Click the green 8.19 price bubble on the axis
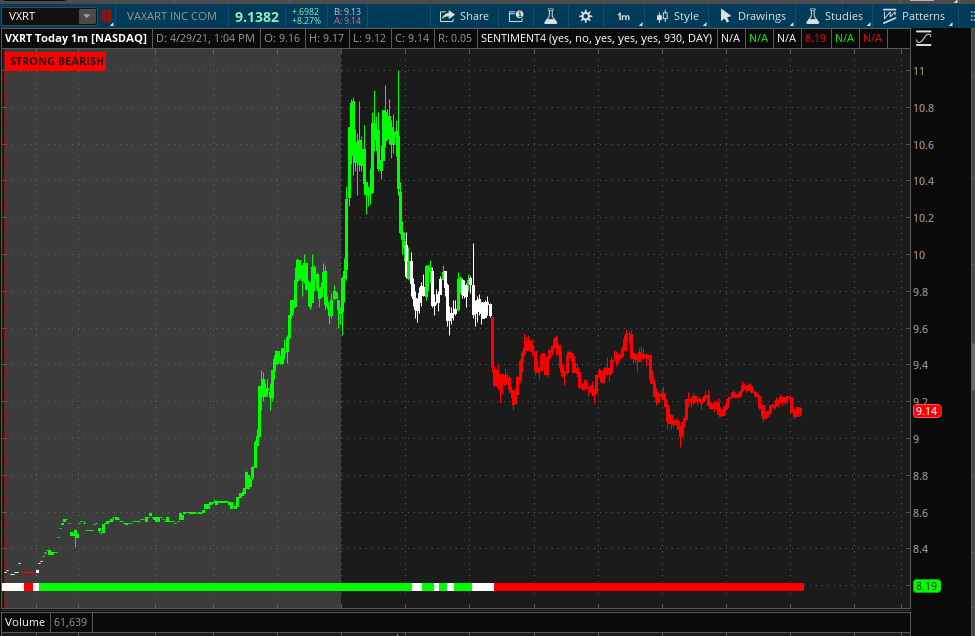Screen dimensions: 975x636 click(x=926, y=586)
